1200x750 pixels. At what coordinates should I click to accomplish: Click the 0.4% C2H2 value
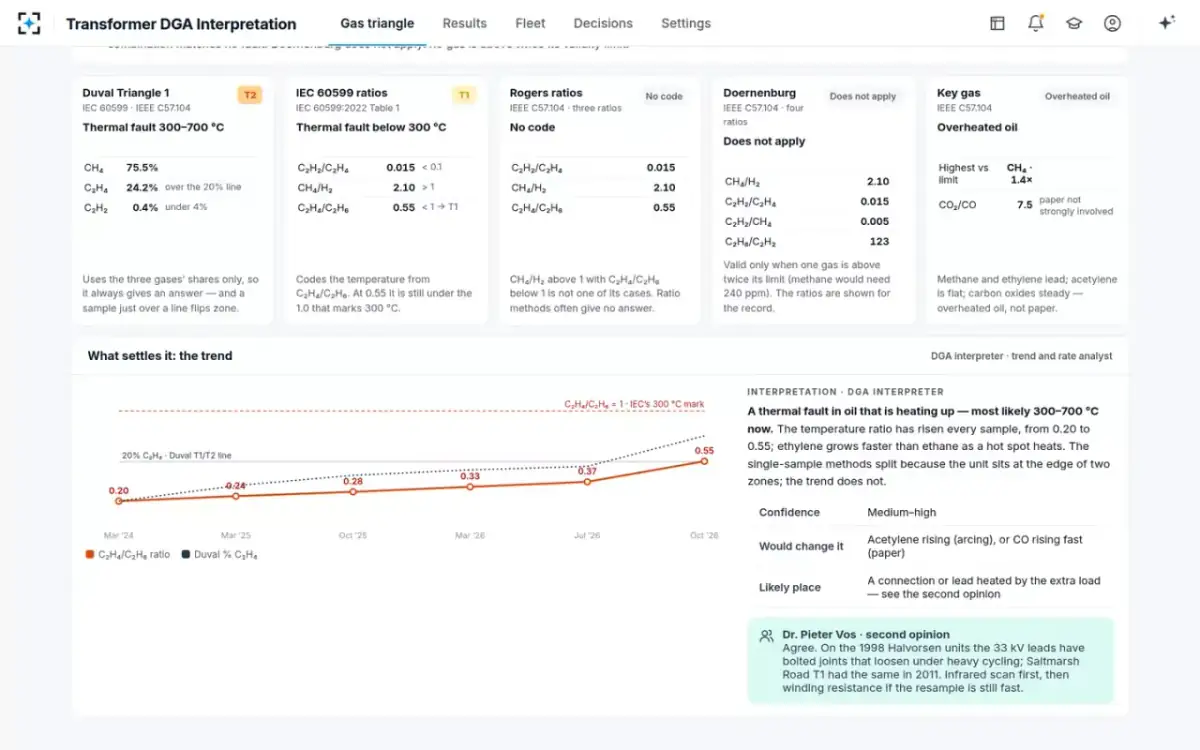[145, 207]
